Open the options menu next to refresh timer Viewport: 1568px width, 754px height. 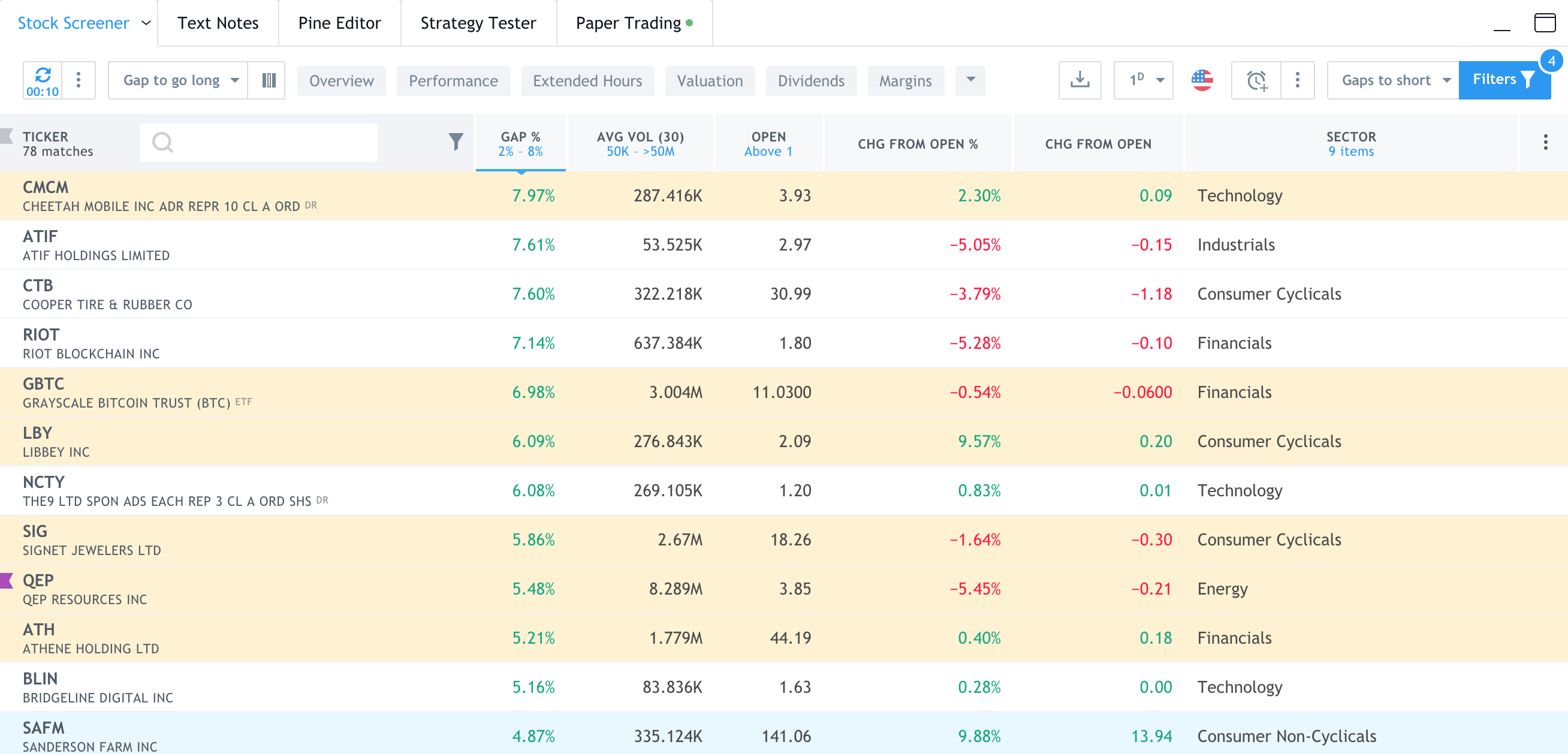coord(78,80)
